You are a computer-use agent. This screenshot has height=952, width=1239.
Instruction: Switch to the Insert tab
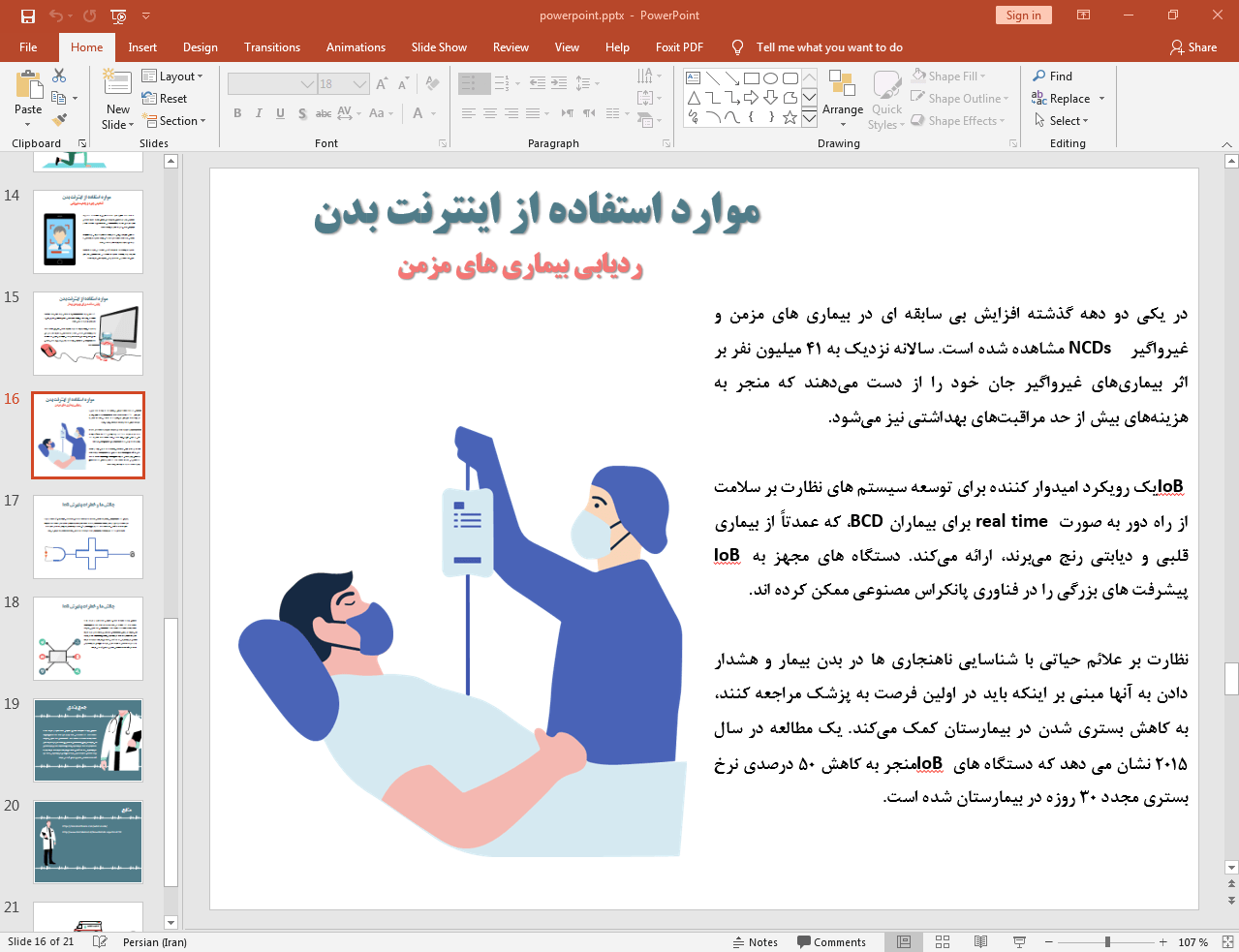click(x=142, y=46)
